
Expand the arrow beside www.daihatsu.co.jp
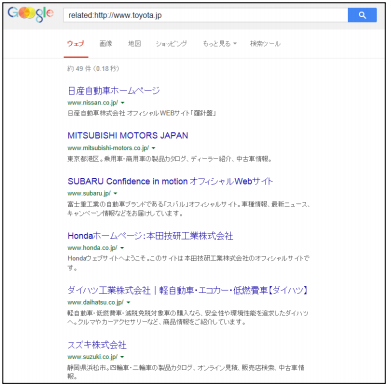click(x=128, y=303)
